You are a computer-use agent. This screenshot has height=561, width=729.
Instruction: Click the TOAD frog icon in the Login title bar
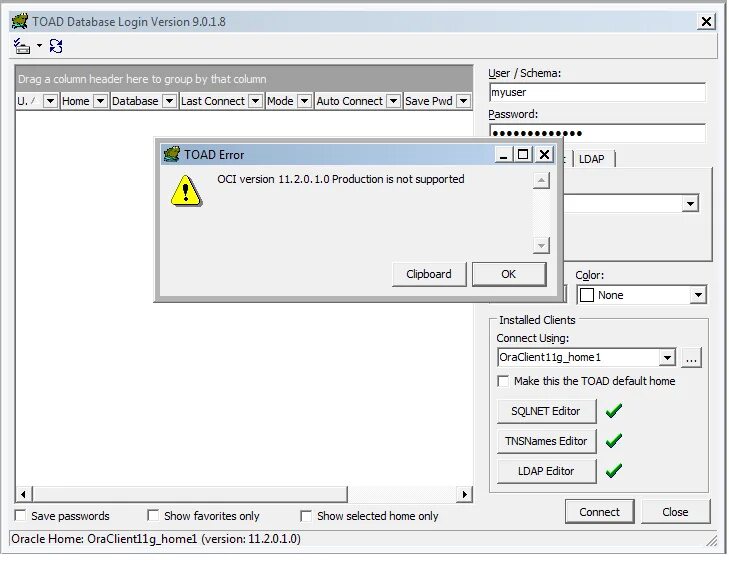[x=20, y=21]
